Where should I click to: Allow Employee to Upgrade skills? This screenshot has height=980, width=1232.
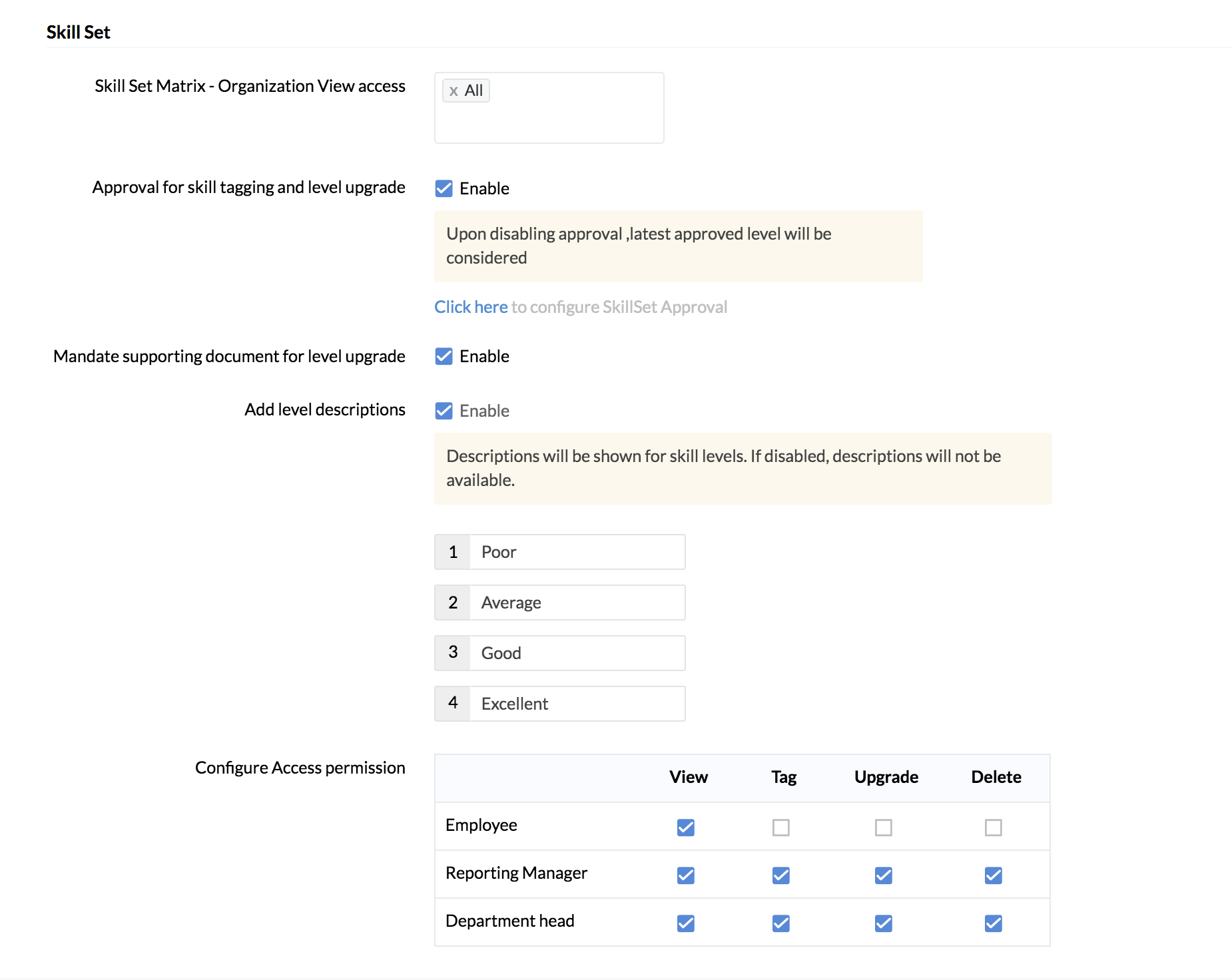point(883,828)
